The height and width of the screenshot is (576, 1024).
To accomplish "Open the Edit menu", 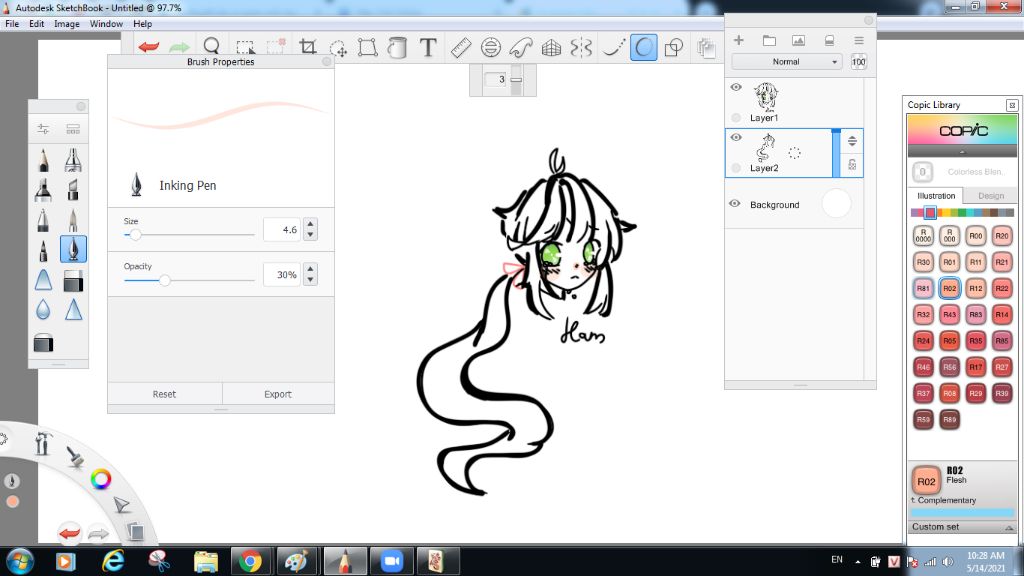I will (x=37, y=24).
